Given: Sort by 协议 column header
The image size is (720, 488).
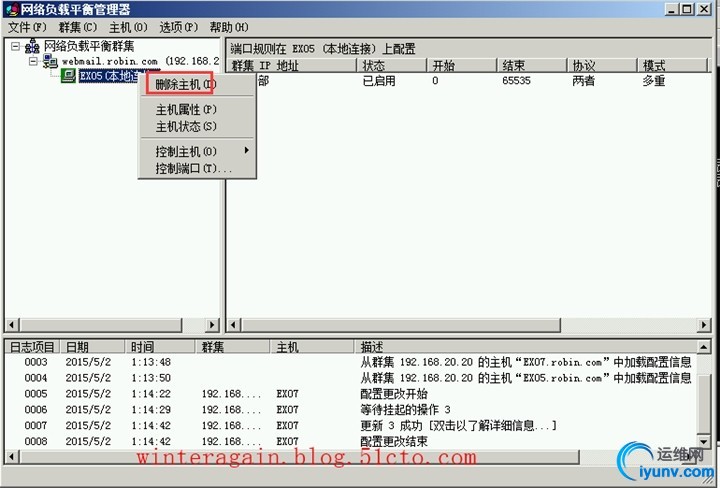Looking at the screenshot, I should pyautogui.click(x=602, y=66).
